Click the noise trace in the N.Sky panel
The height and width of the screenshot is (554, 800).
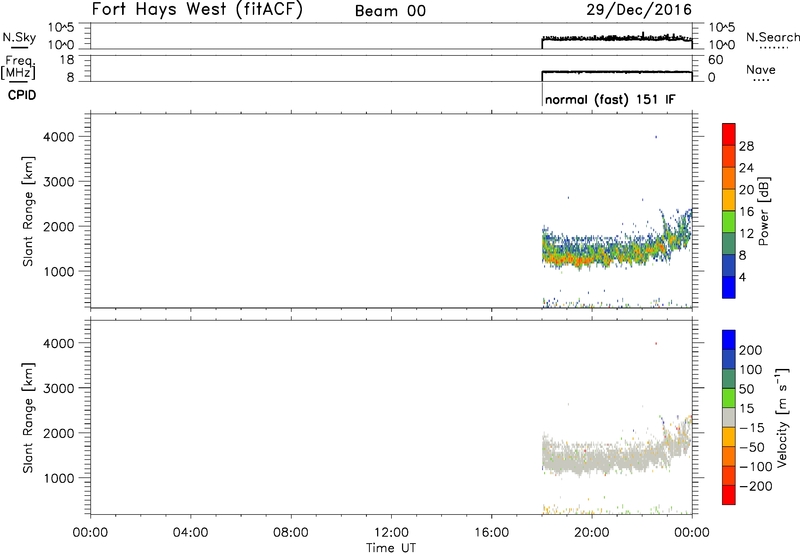pos(617,38)
